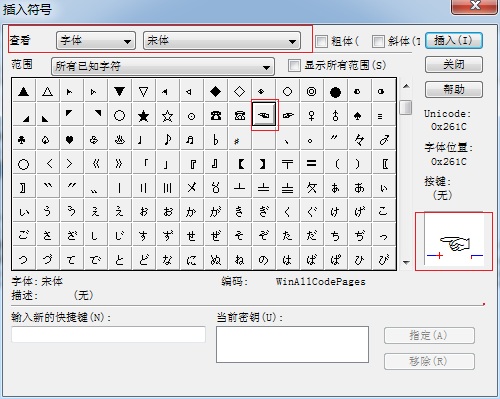Click the 插入 Insert button
Viewport: 500px width, 399px height.
tap(454, 41)
